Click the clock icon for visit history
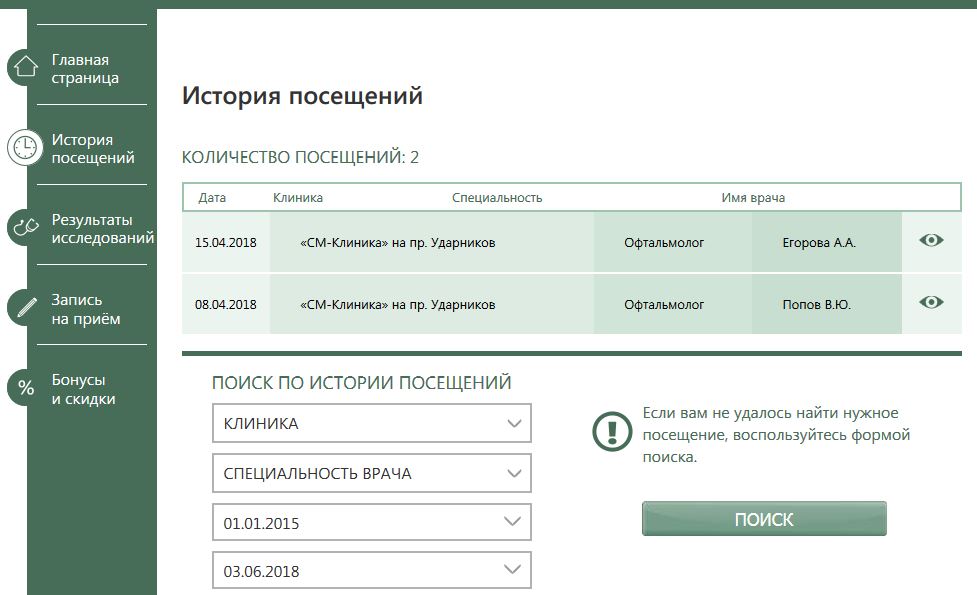Screen dimensions: 977x595 25,148
